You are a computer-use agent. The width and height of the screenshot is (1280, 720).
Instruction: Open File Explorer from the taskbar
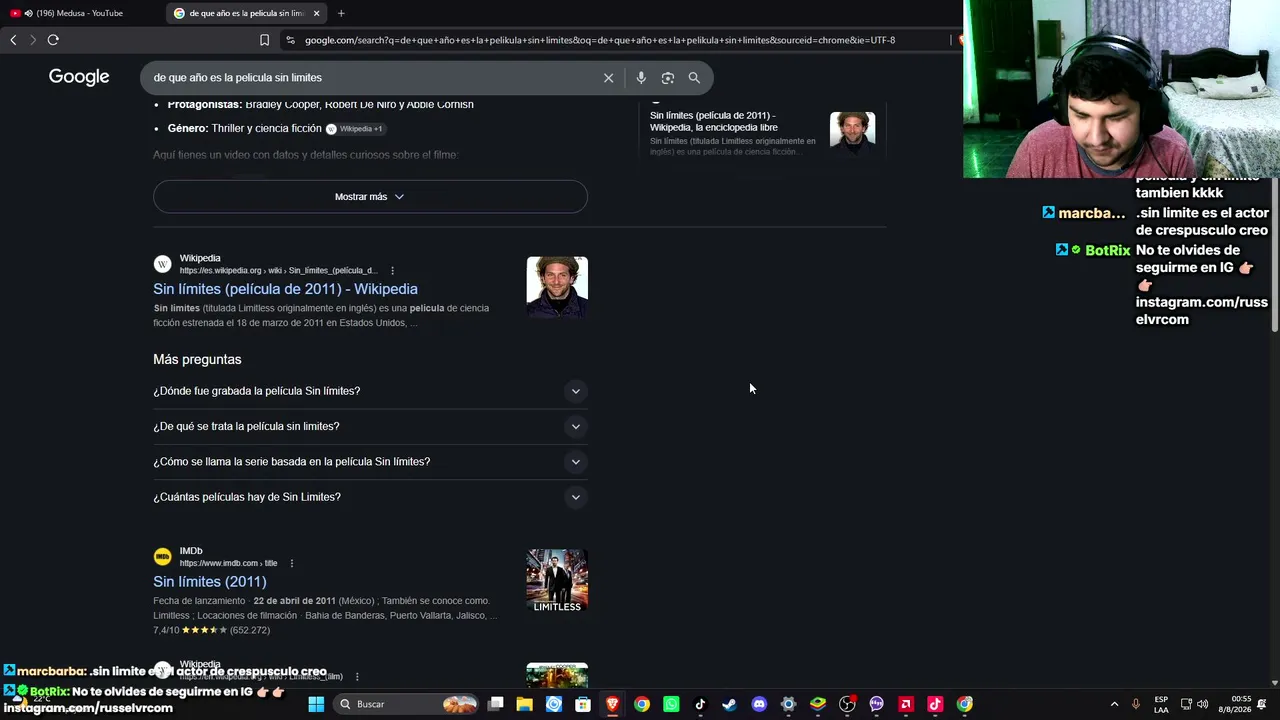524,704
